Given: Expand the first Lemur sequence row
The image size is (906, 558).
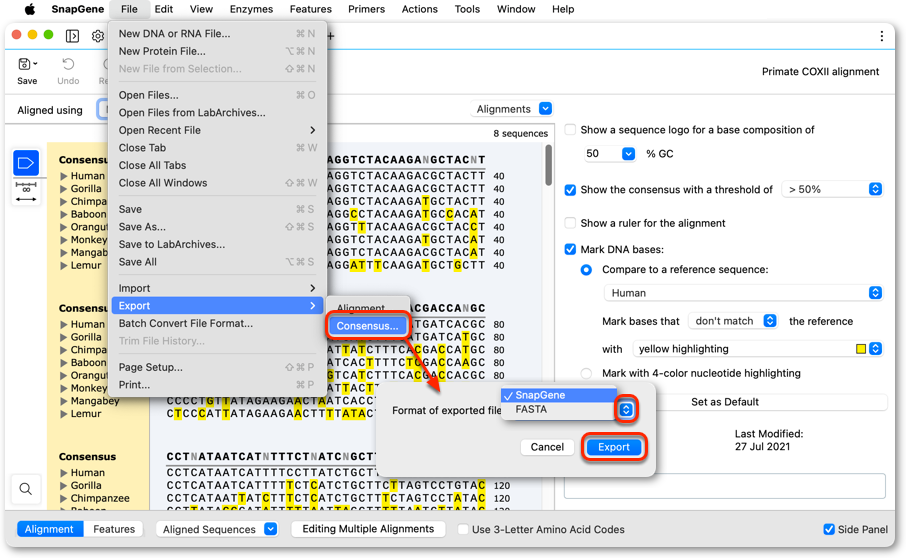Looking at the screenshot, I should pyautogui.click(x=64, y=266).
